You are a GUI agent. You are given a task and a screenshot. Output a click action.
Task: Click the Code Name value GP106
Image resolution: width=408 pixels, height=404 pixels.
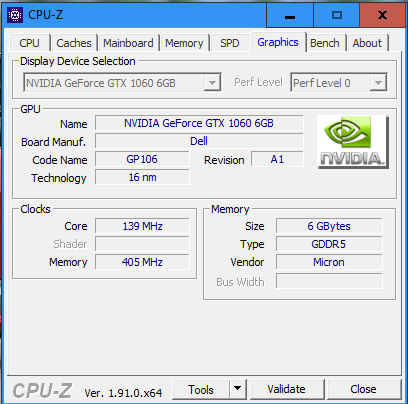pos(142,159)
